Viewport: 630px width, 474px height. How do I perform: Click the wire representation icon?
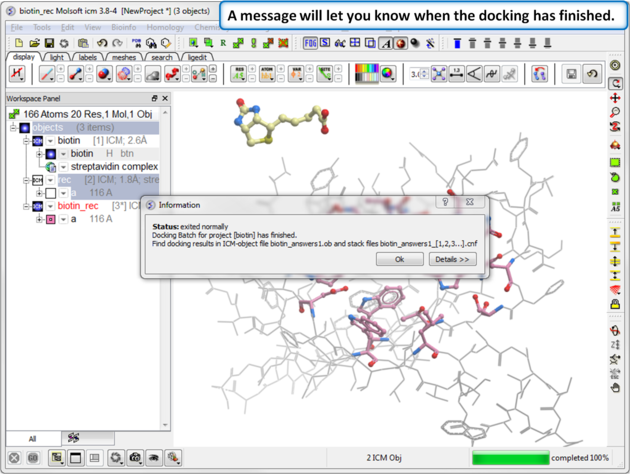point(45,75)
